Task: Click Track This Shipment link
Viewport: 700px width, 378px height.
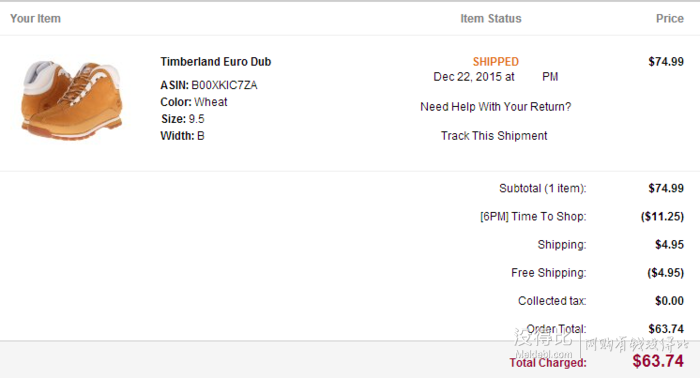Action: click(x=494, y=136)
